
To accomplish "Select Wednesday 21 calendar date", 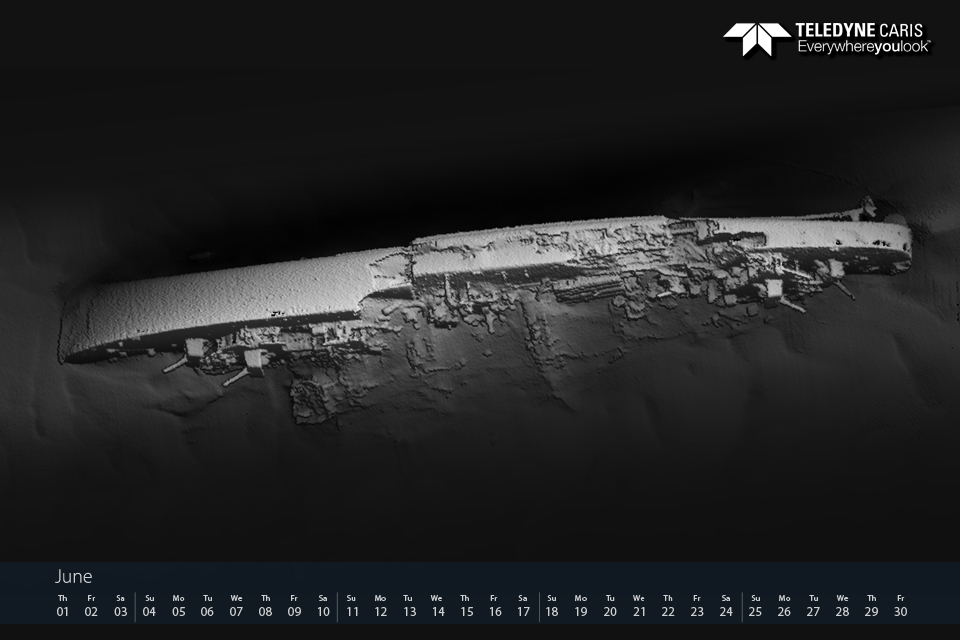I will click(x=639, y=605).
